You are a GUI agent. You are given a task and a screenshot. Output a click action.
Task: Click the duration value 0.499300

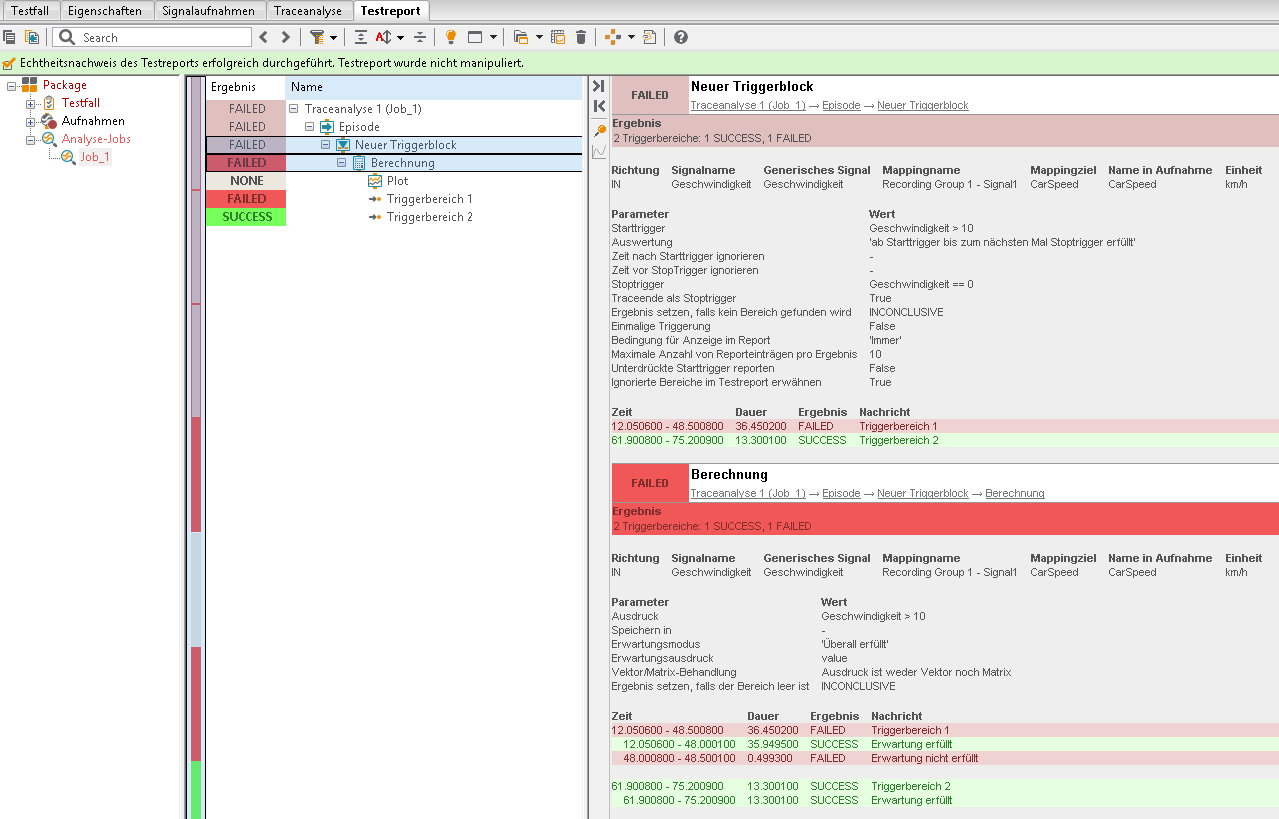pos(770,758)
